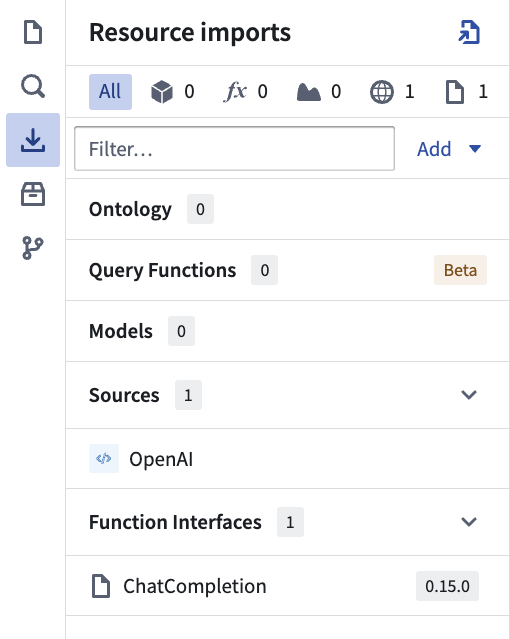Open the Search sidebar icon
Viewport: 510px width, 639px height.
pyautogui.click(x=33, y=86)
